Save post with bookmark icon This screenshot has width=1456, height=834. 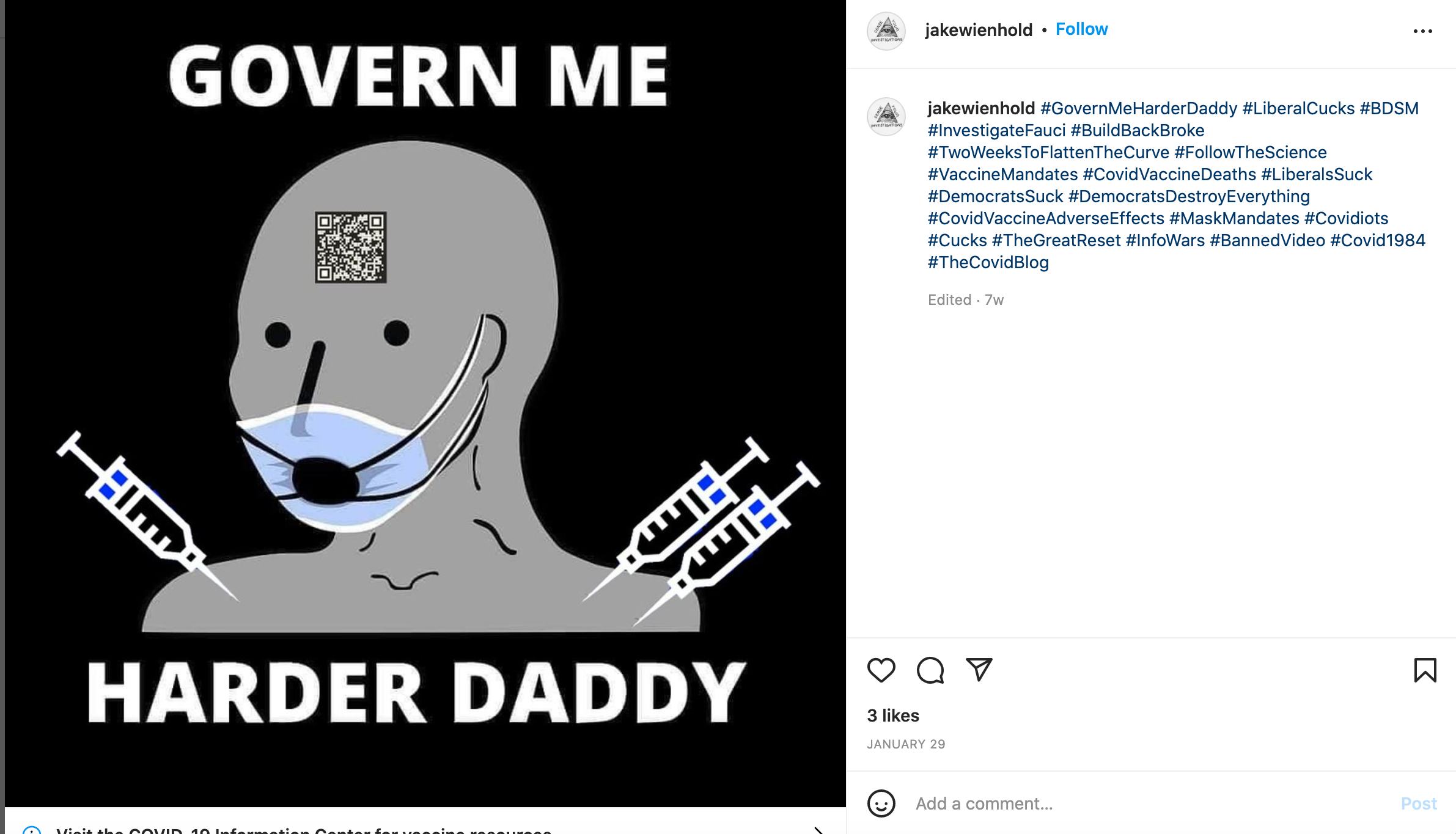click(x=1425, y=670)
